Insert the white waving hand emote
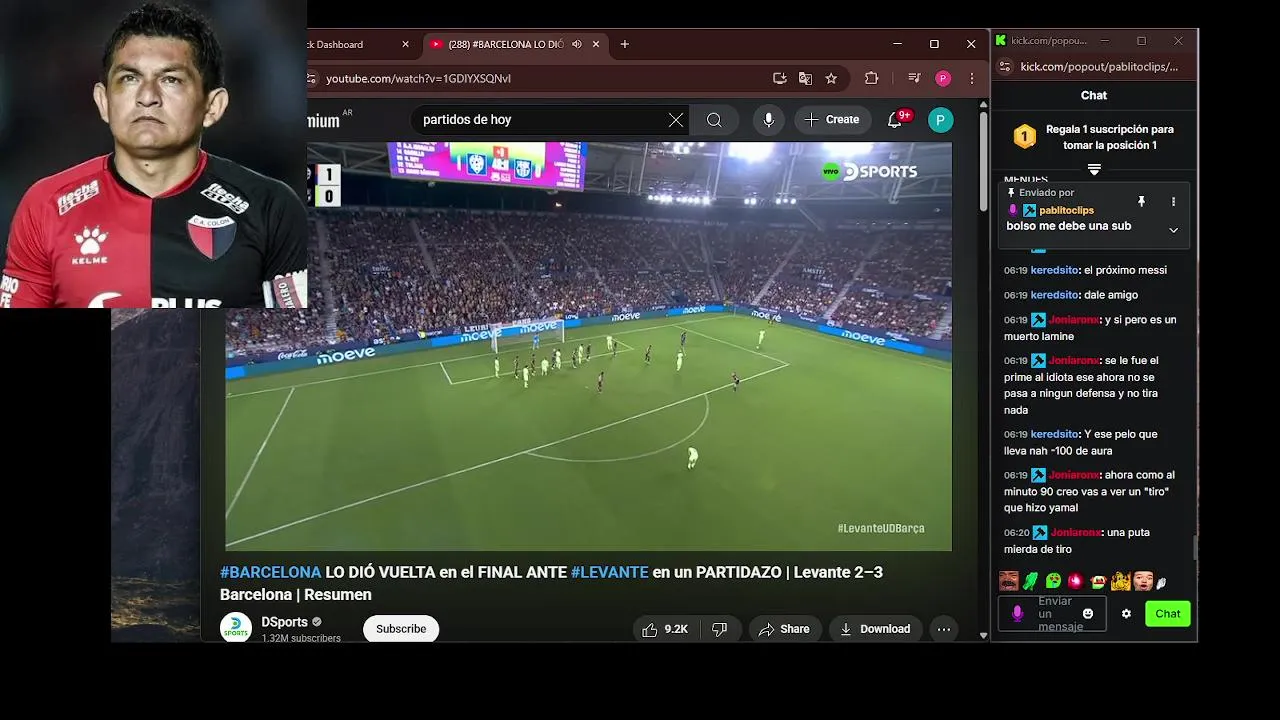 (1161, 583)
